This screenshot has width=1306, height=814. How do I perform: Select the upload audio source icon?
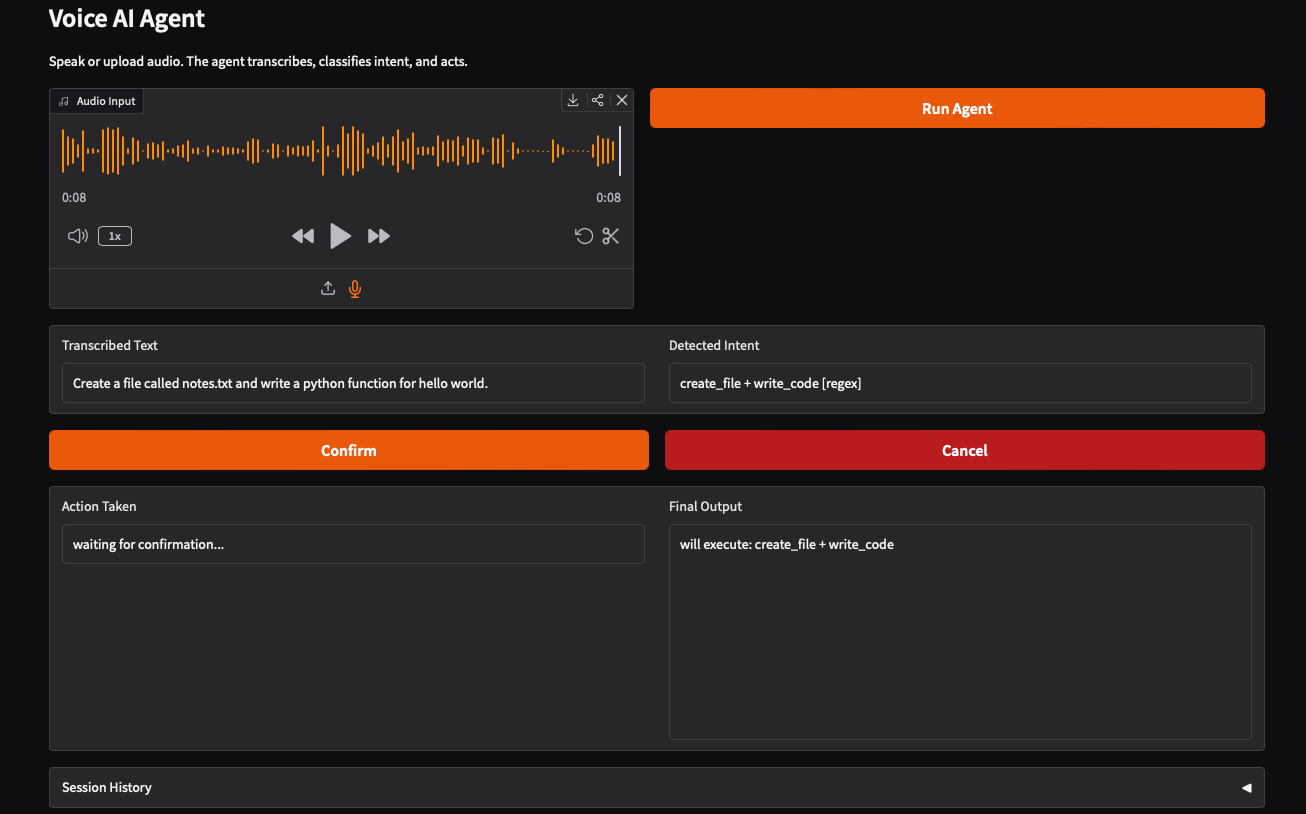(x=328, y=288)
